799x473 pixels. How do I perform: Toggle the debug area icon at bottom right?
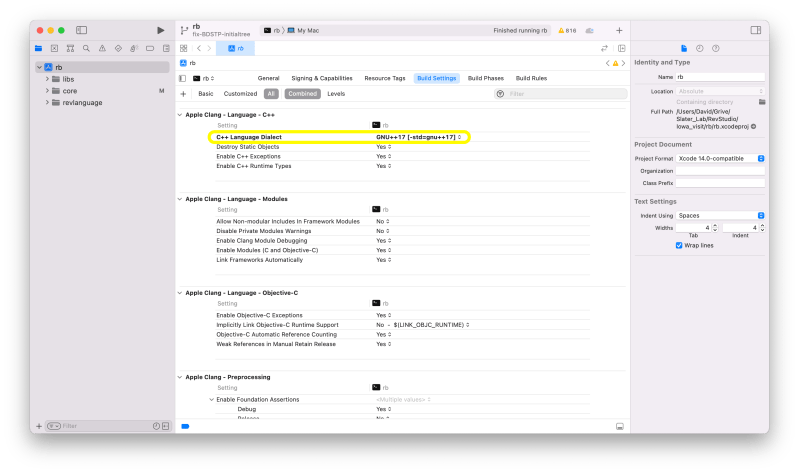click(x=620, y=426)
